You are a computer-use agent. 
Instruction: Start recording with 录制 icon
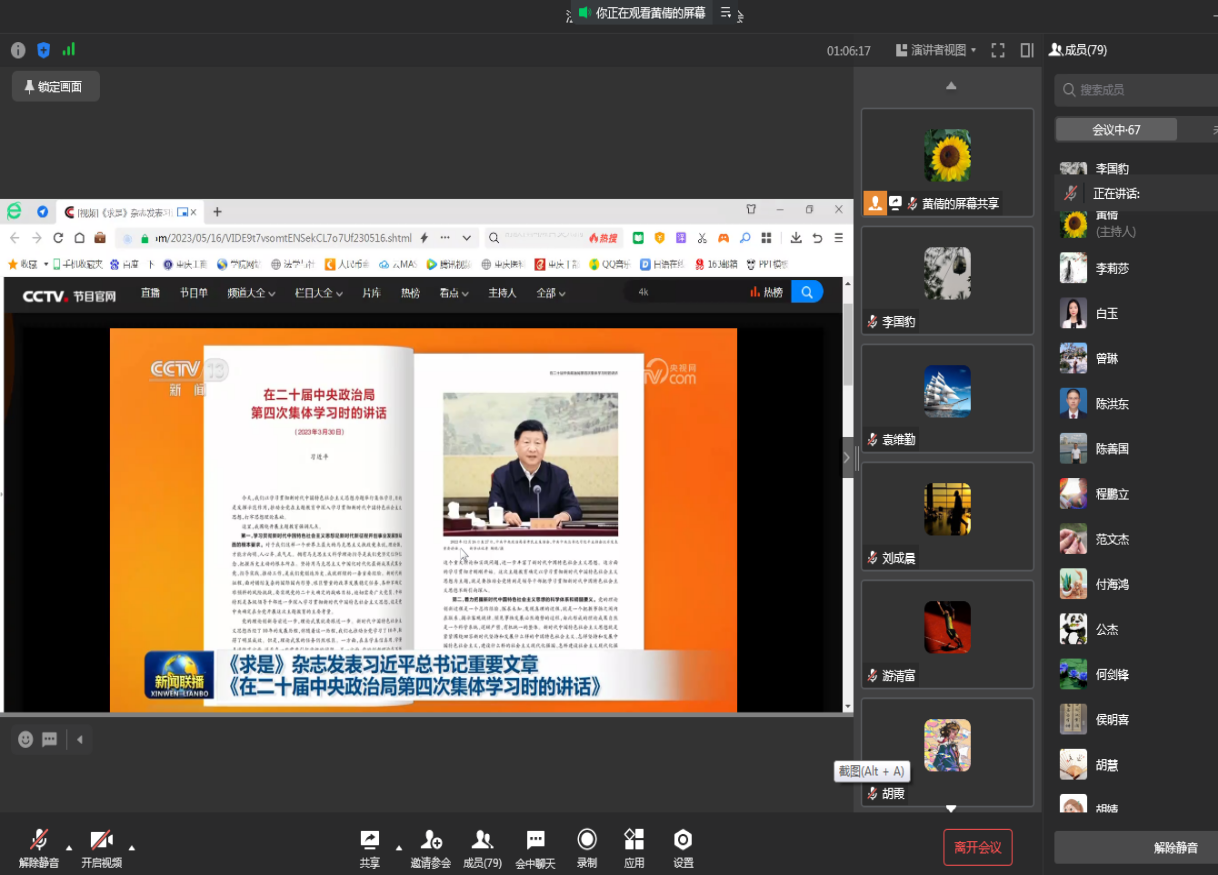(587, 840)
